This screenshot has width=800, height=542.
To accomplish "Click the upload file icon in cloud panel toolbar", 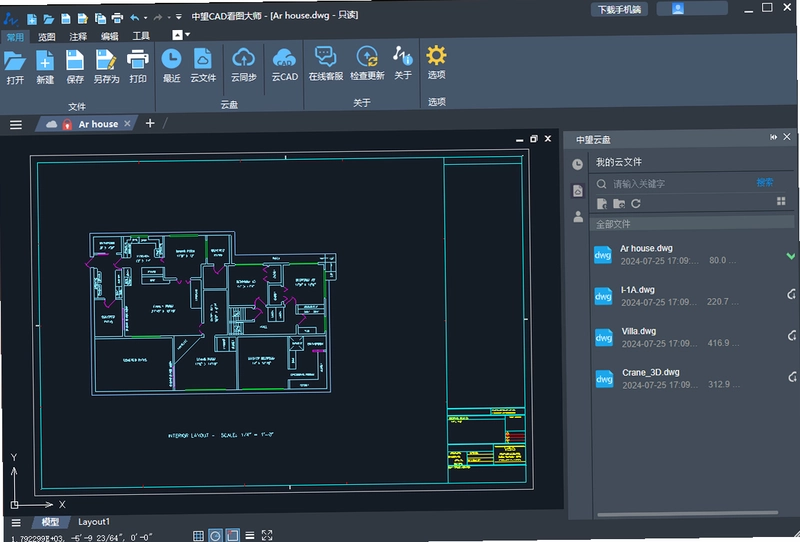I will tap(602, 204).
